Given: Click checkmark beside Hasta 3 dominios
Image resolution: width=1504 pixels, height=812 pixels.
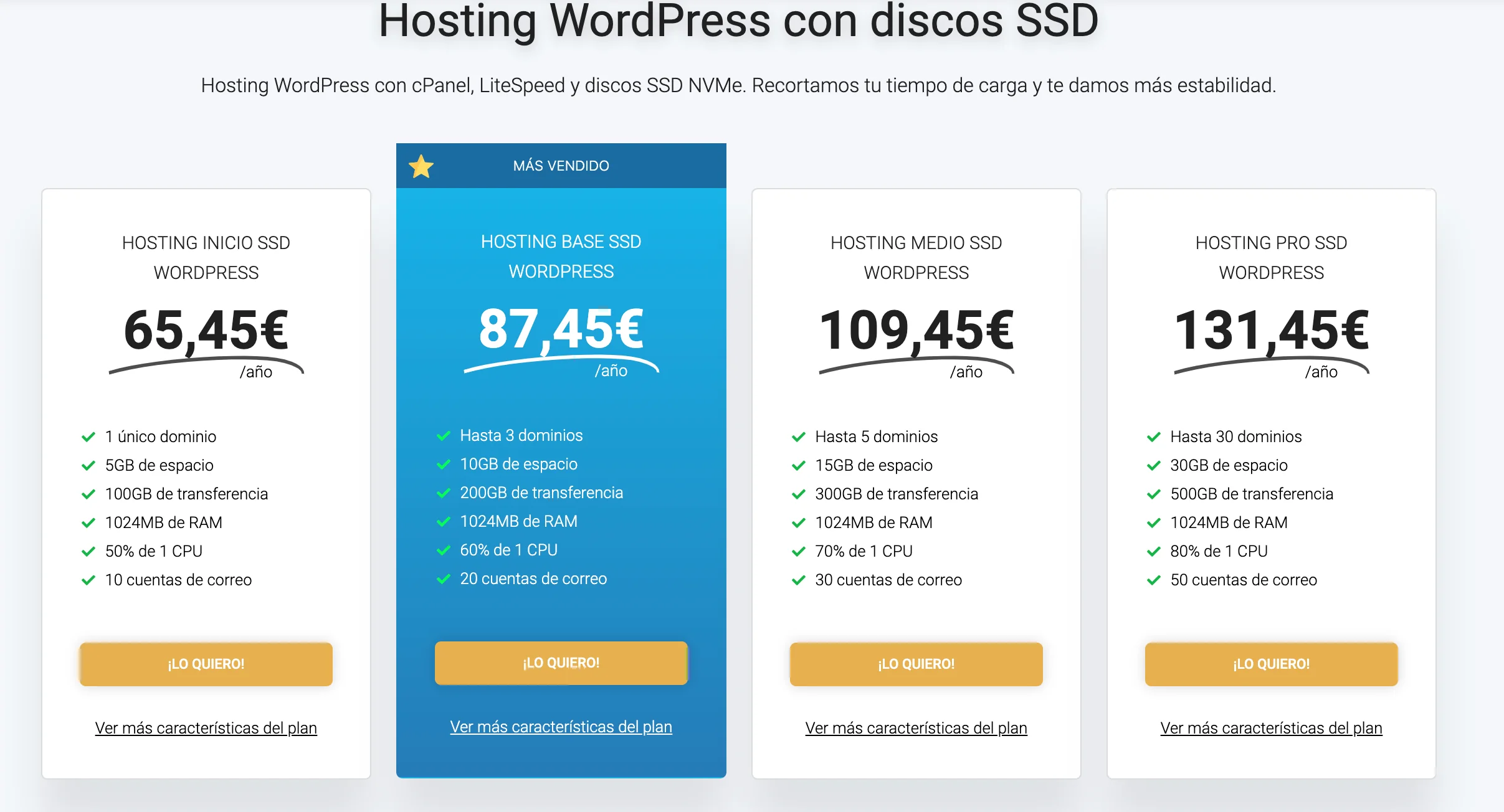Looking at the screenshot, I should tap(444, 435).
